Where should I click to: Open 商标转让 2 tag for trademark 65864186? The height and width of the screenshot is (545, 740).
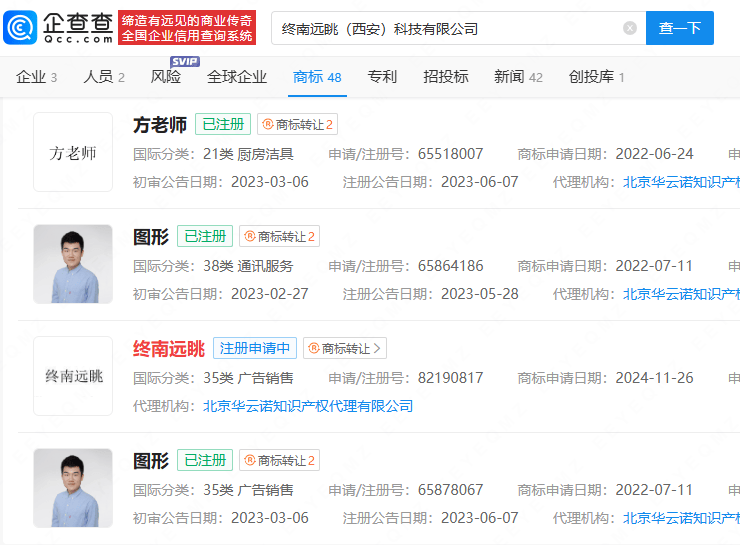click(279, 236)
